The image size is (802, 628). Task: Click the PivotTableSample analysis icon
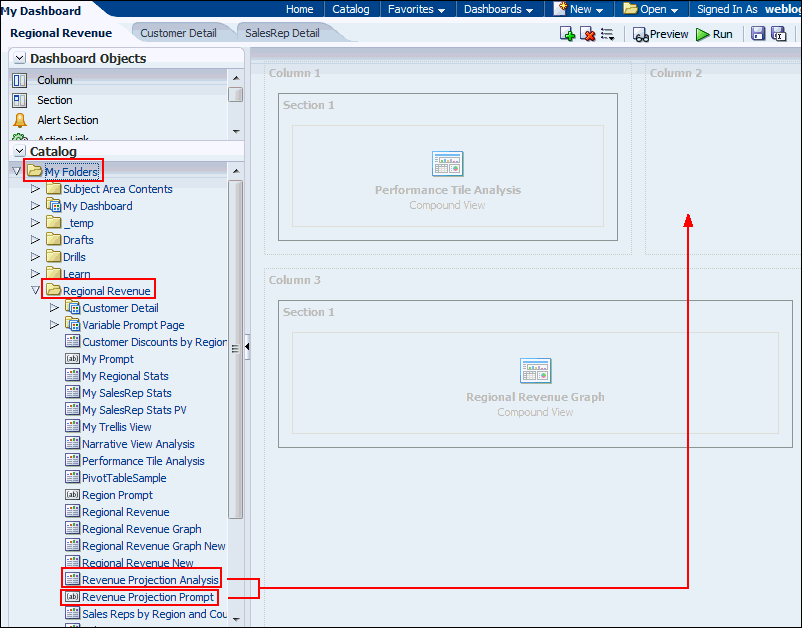click(73, 477)
